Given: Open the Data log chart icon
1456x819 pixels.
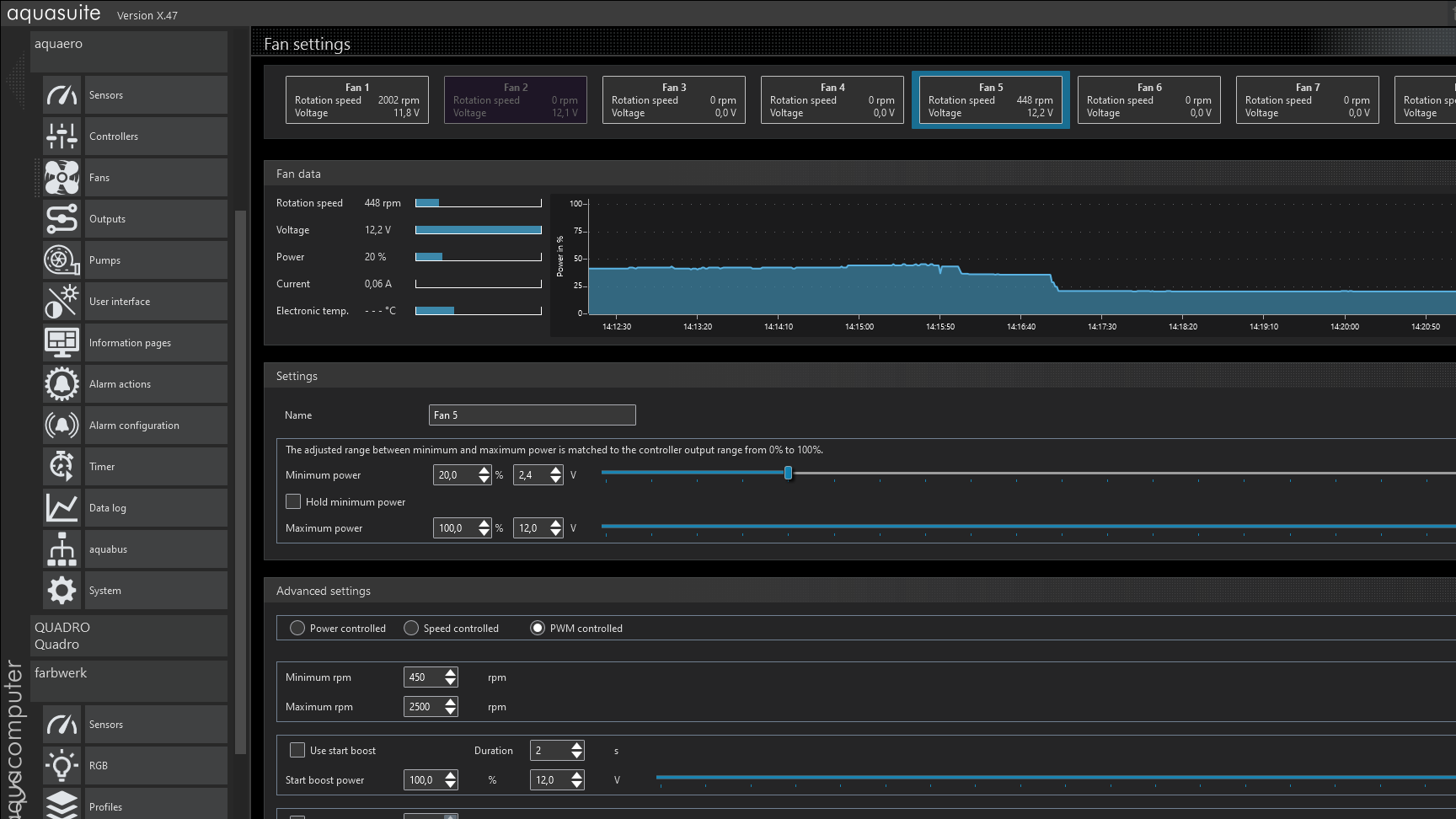Looking at the screenshot, I should pos(62,508).
